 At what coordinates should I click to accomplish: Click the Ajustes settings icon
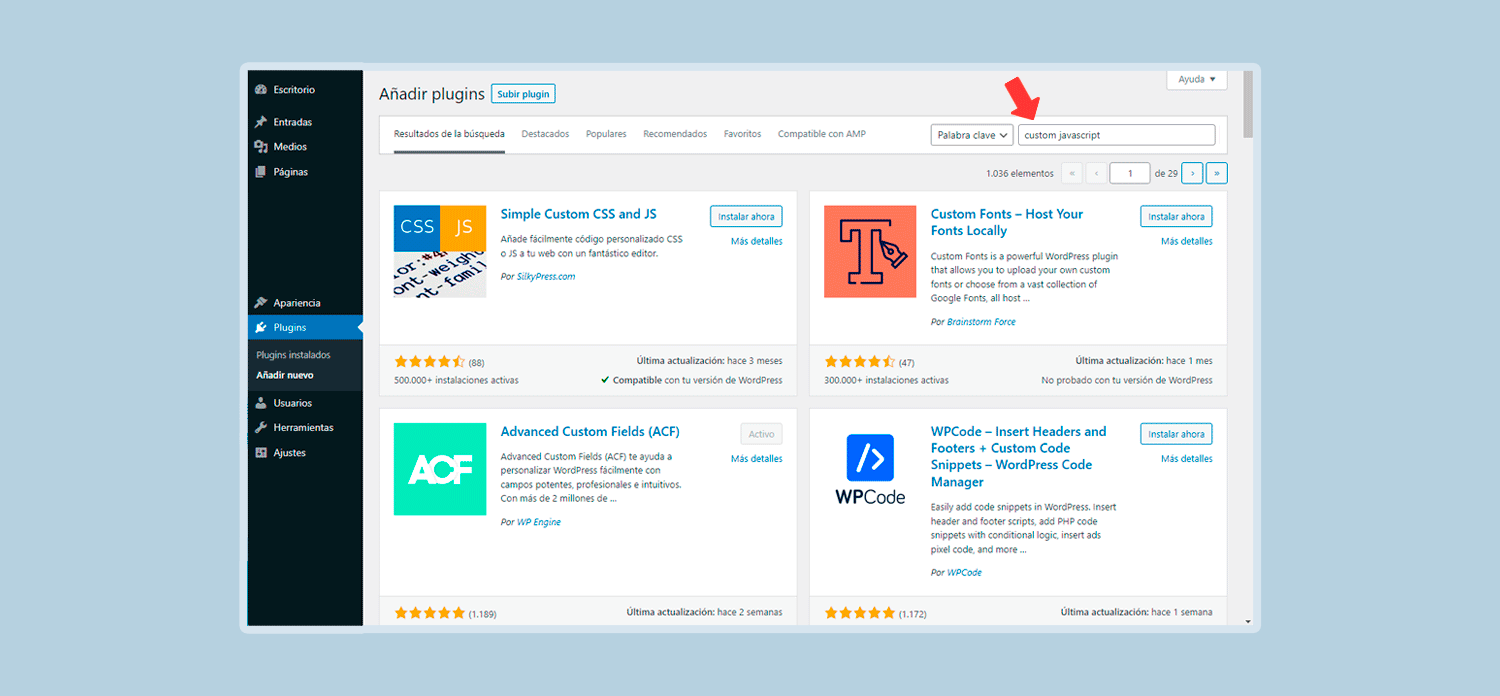pyautogui.click(x=261, y=453)
